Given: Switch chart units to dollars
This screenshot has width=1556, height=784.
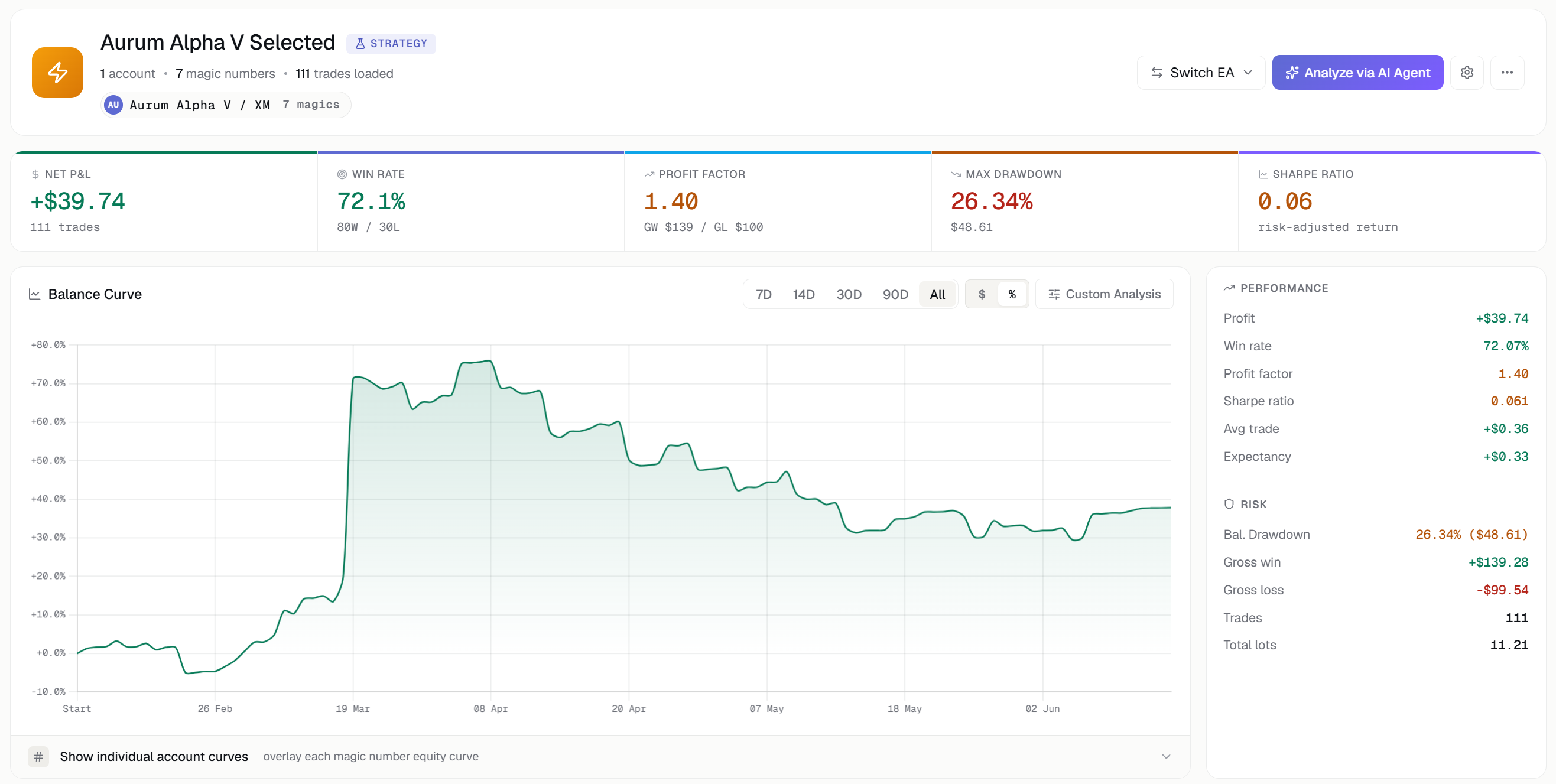Looking at the screenshot, I should coord(982,294).
